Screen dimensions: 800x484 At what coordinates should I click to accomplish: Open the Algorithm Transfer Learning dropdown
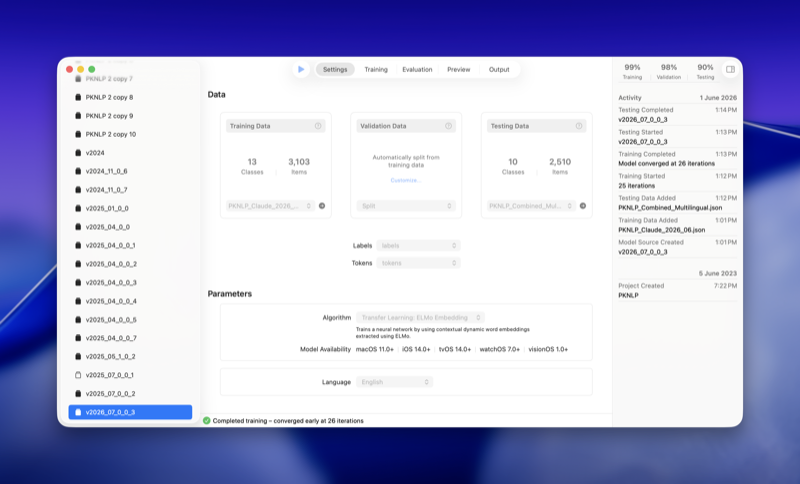(420, 318)
